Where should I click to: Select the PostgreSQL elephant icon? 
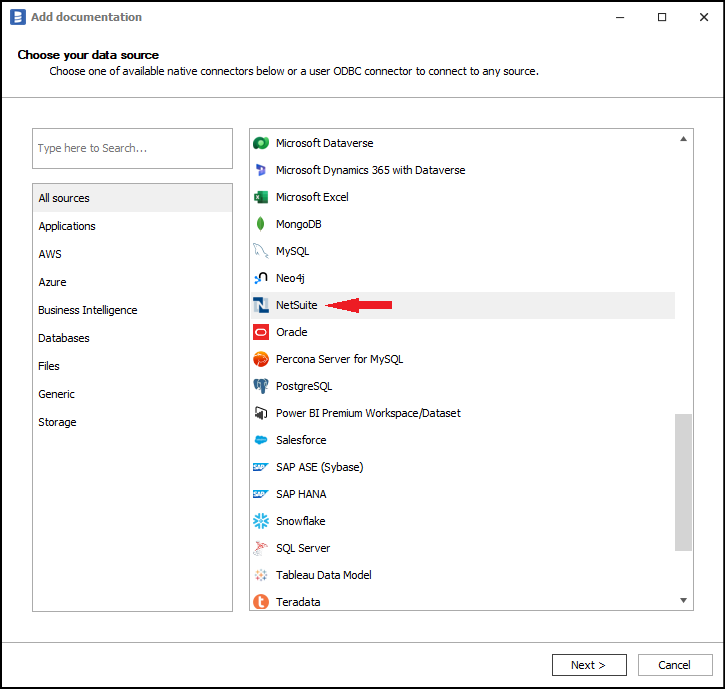click(261, 386)
